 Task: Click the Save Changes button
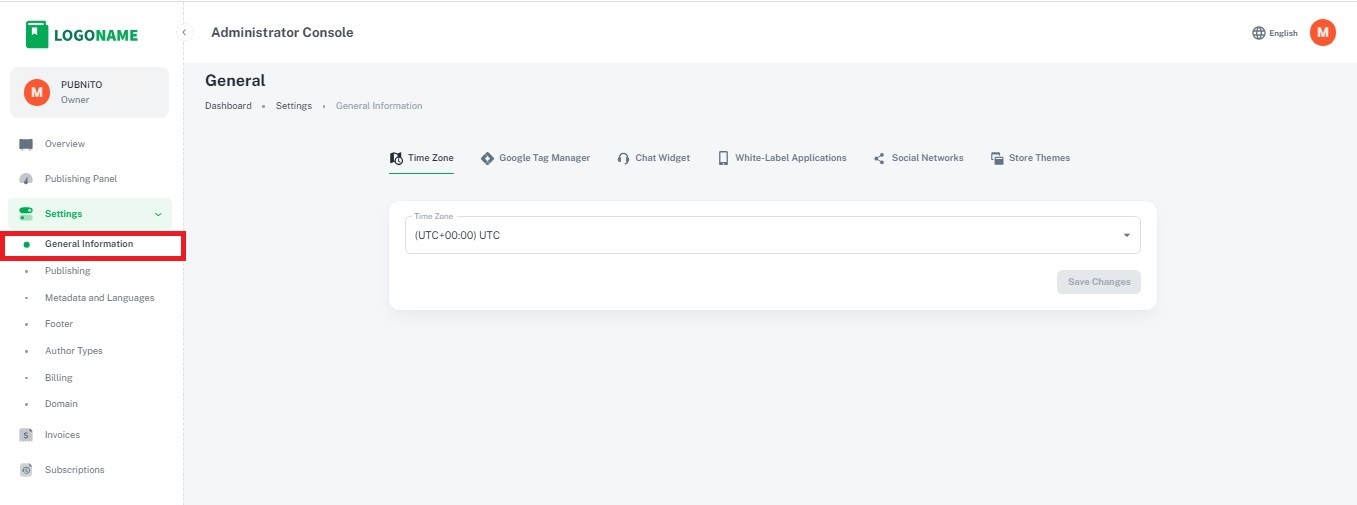(1098, 282)
